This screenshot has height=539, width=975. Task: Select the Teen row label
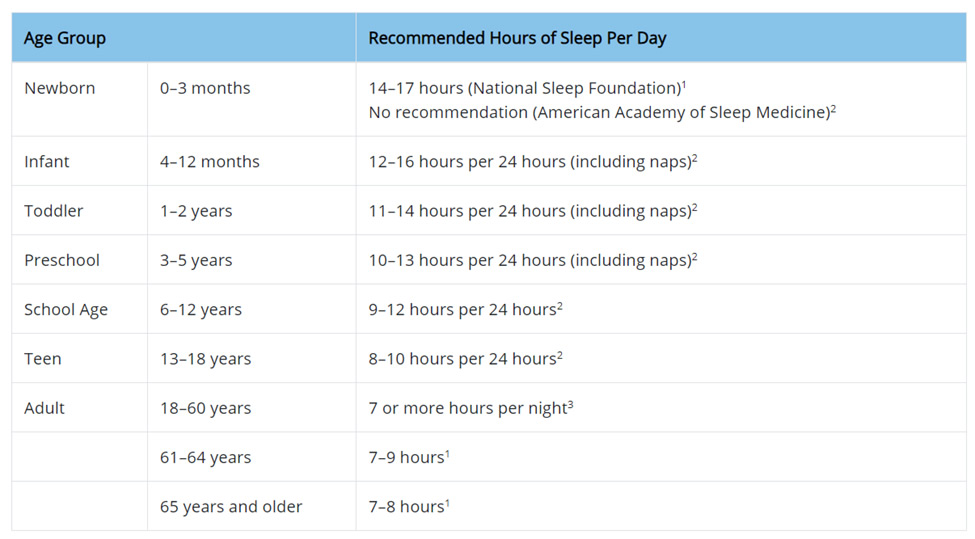click(43, 359)
